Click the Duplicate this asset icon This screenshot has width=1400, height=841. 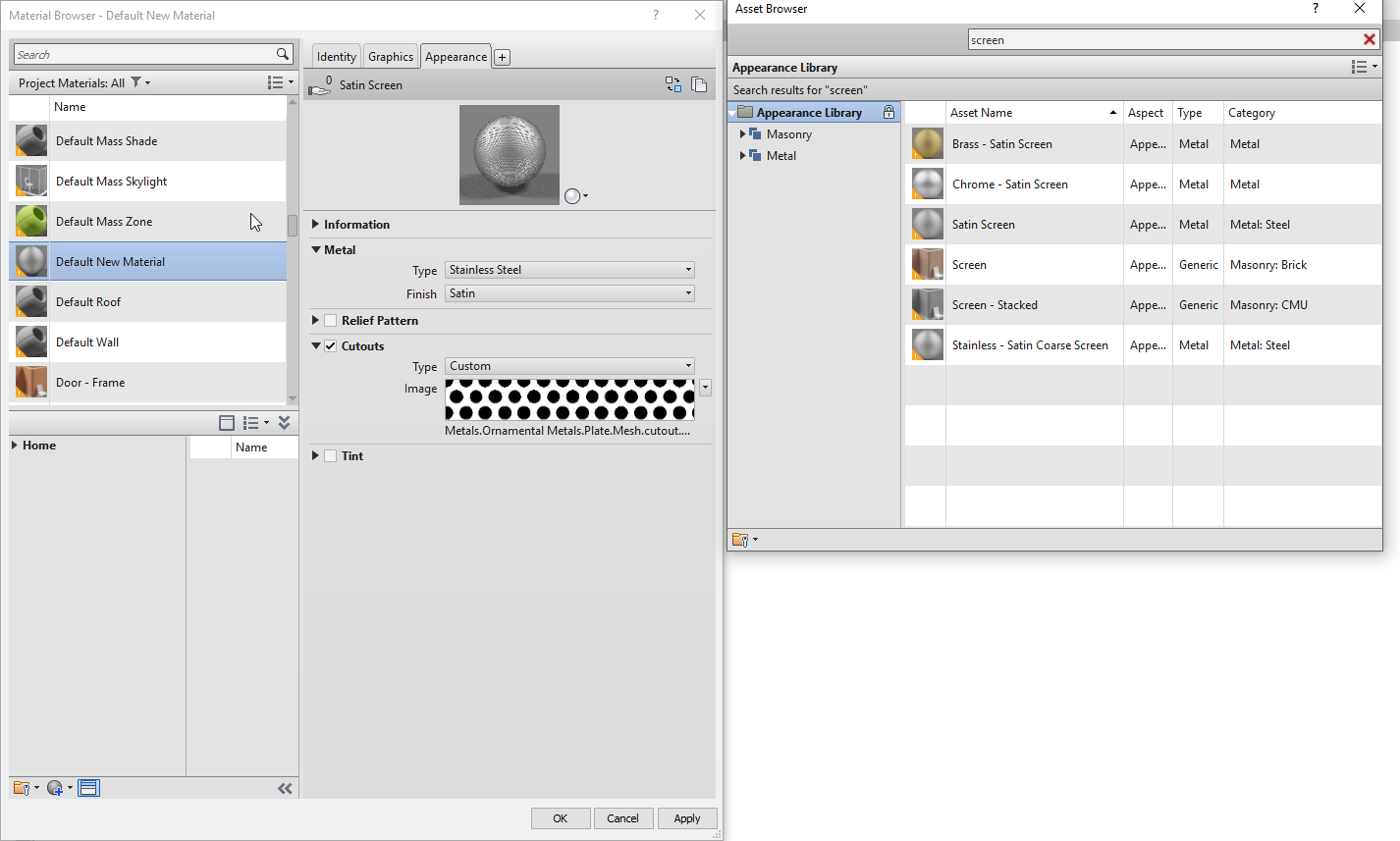pos(699,84)
